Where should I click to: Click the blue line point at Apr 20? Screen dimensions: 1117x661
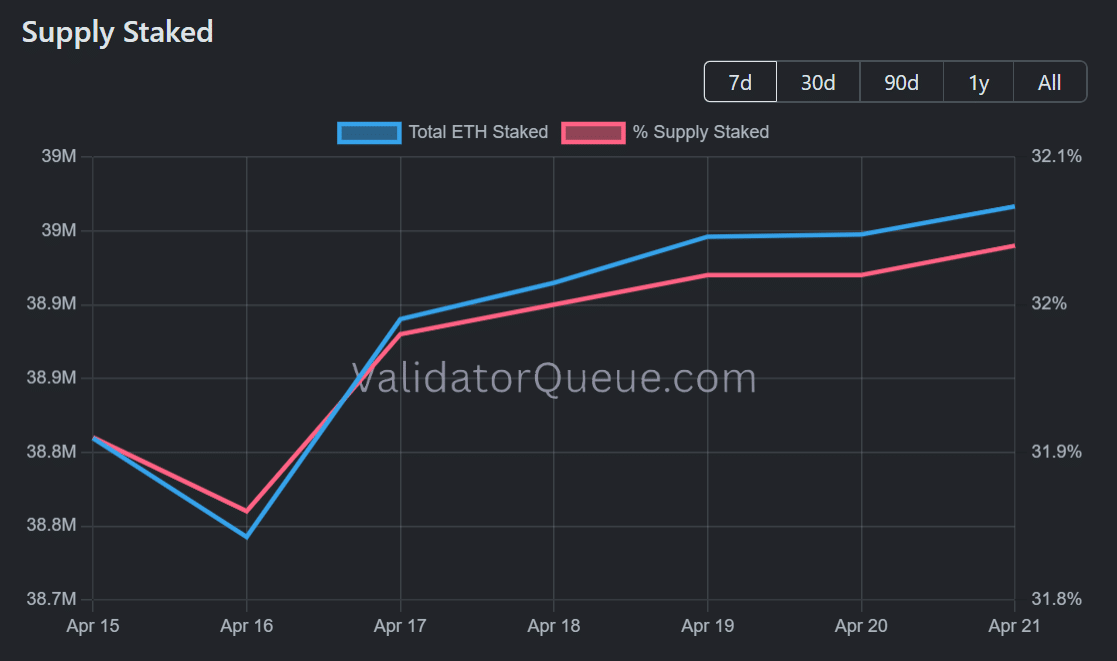click(x=862, y=234)
